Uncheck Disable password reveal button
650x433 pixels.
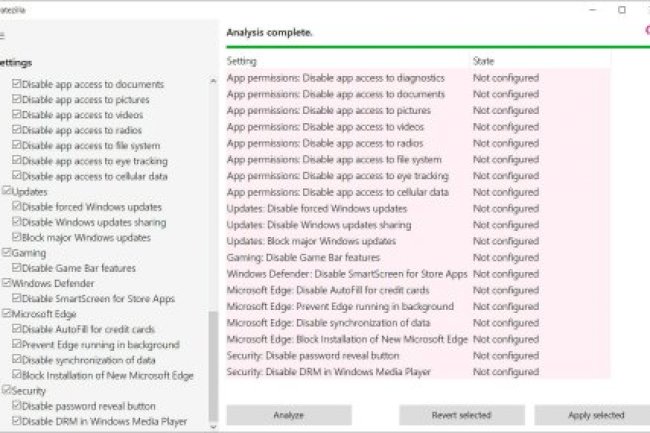(x=17, y=406)
